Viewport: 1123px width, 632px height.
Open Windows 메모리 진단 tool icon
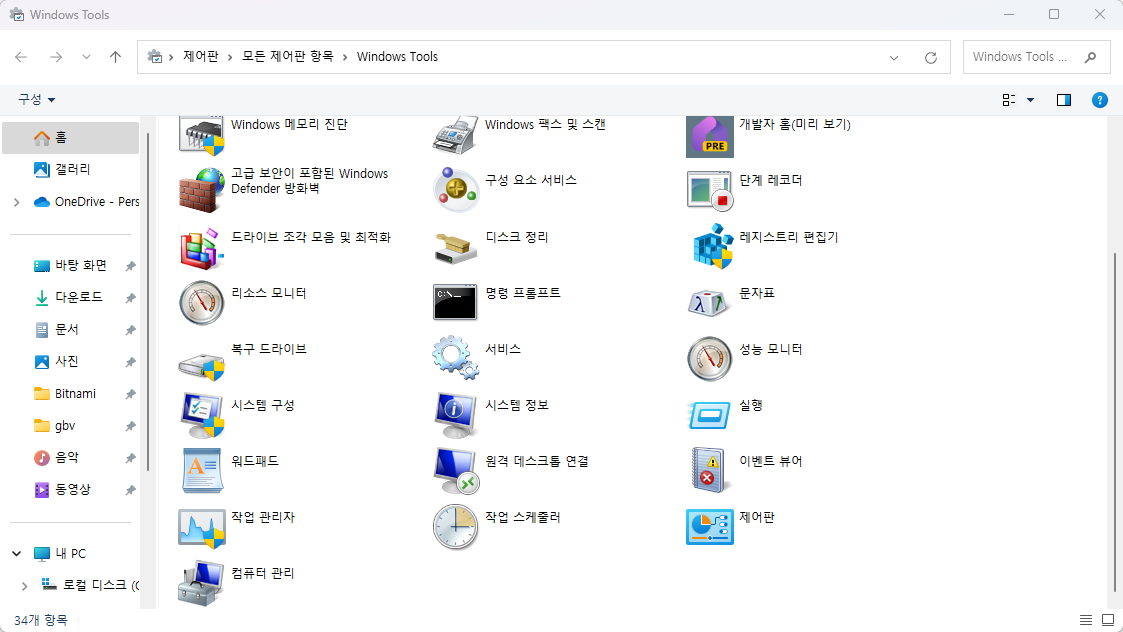click(x=201, y=135)
